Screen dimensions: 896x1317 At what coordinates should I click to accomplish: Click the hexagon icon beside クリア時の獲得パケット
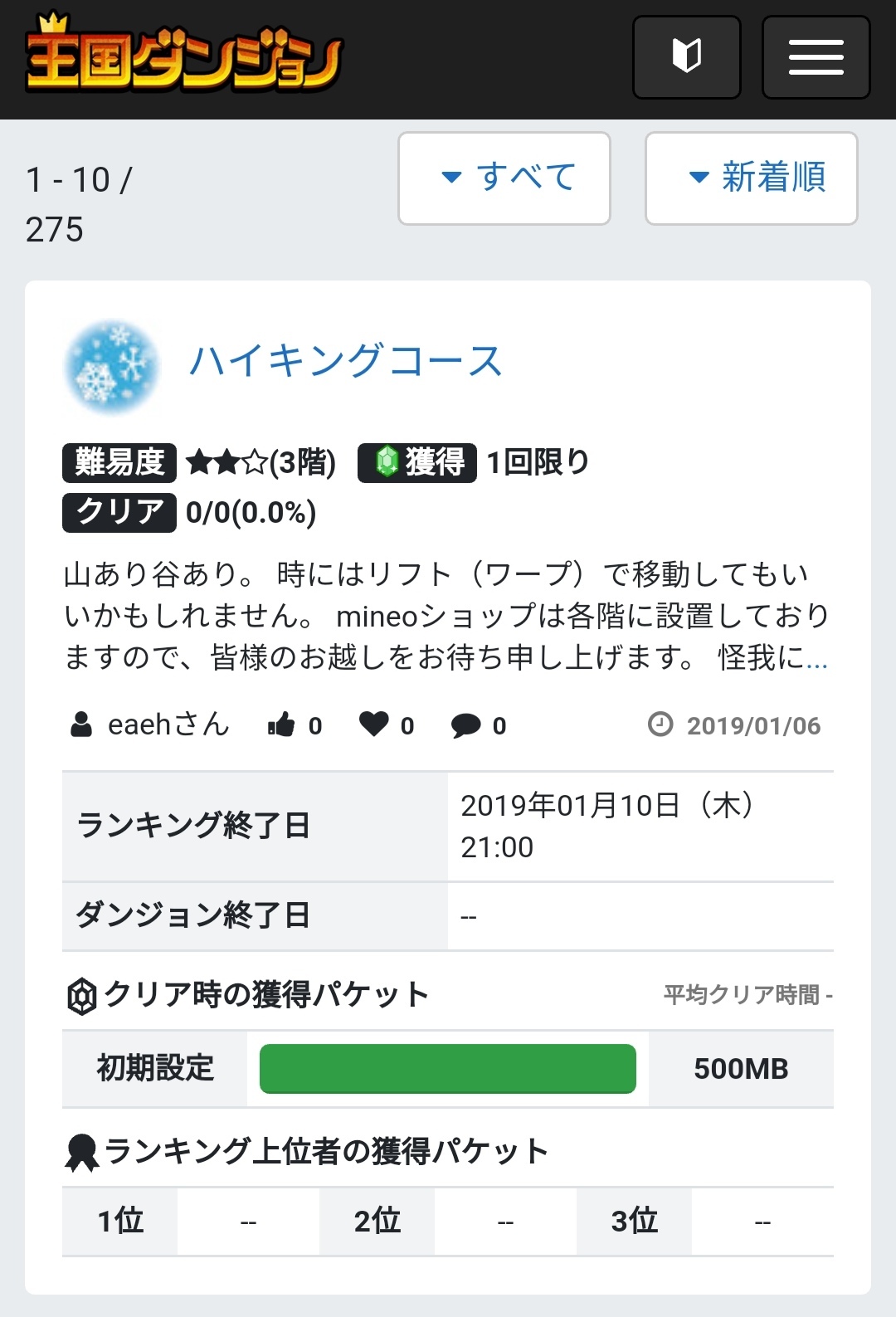tap(81, 996)
